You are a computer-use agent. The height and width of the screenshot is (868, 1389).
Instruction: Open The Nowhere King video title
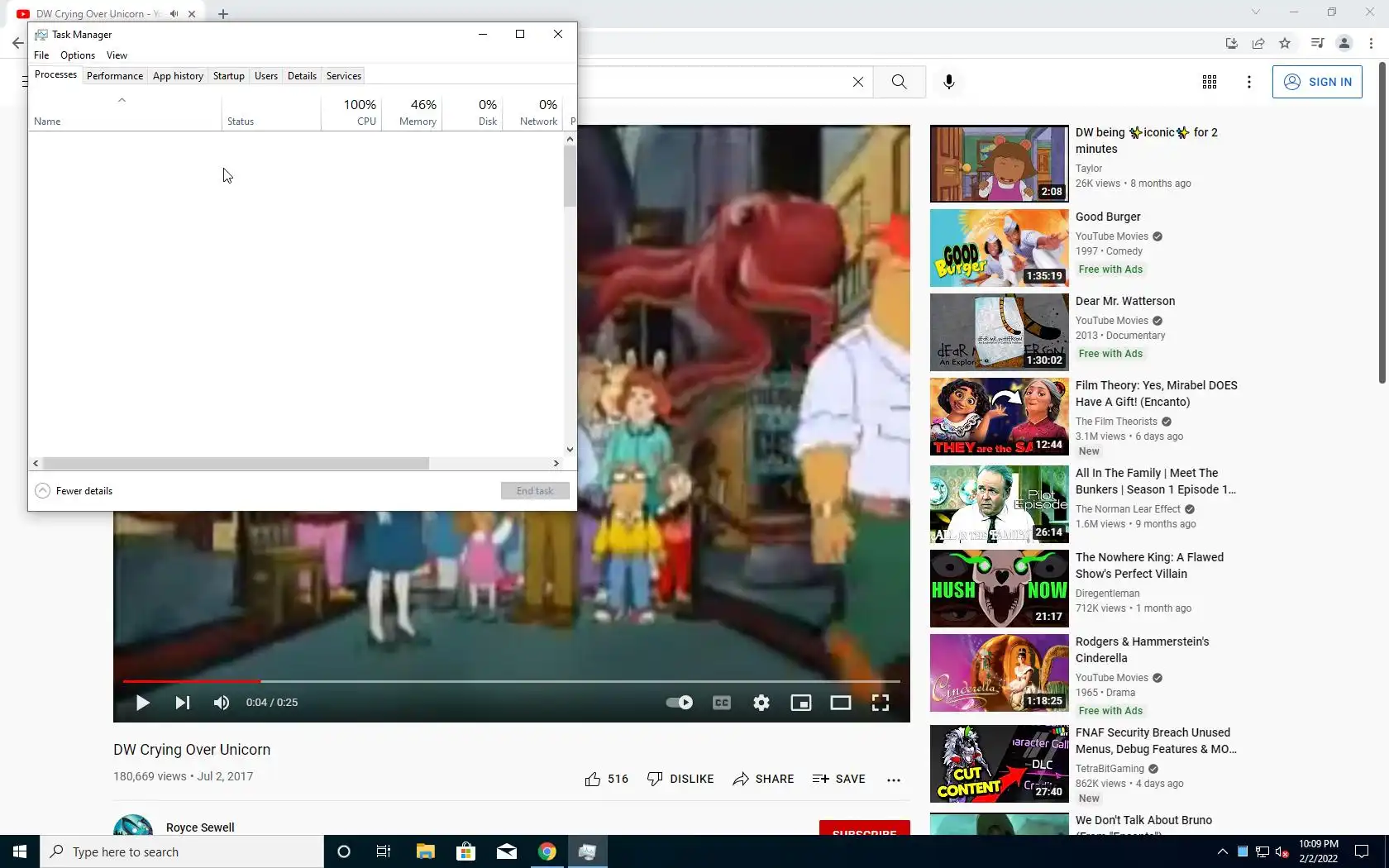pos(1149,565)
